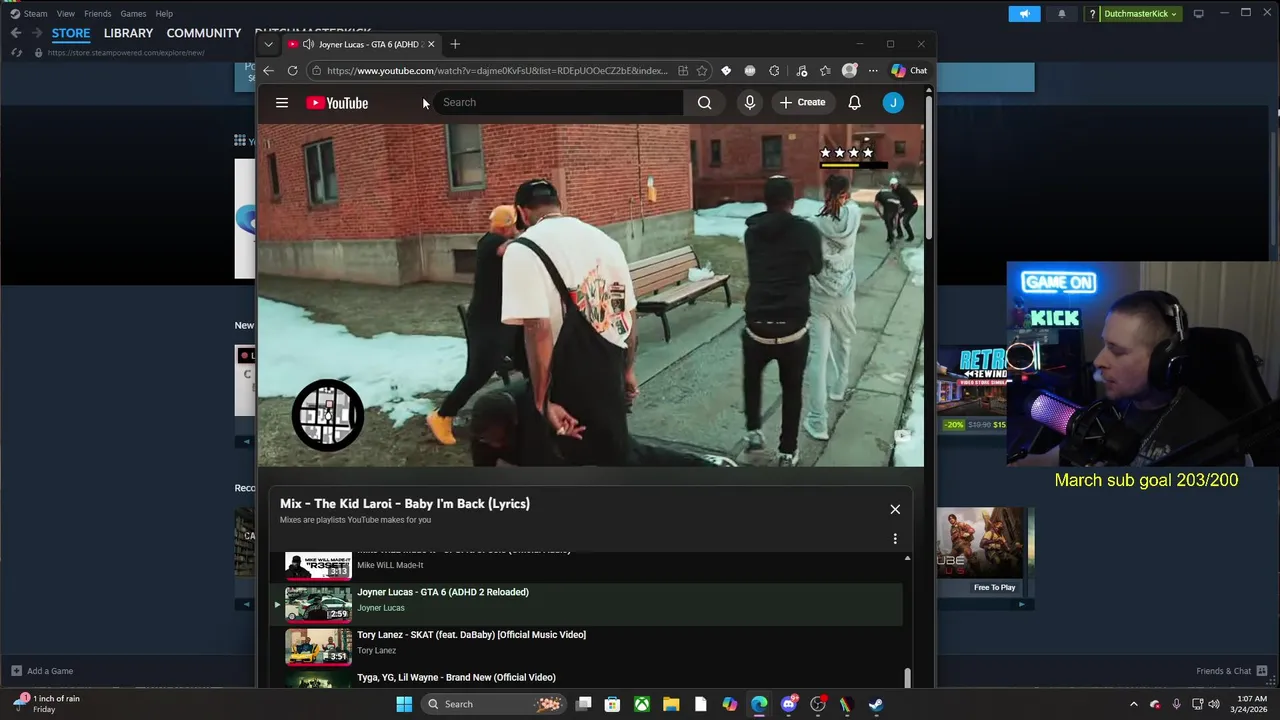The height and width of the screenshot is (720, 1280).
Task: Open Steam Friends & Chat
Action: [1233, 671]
